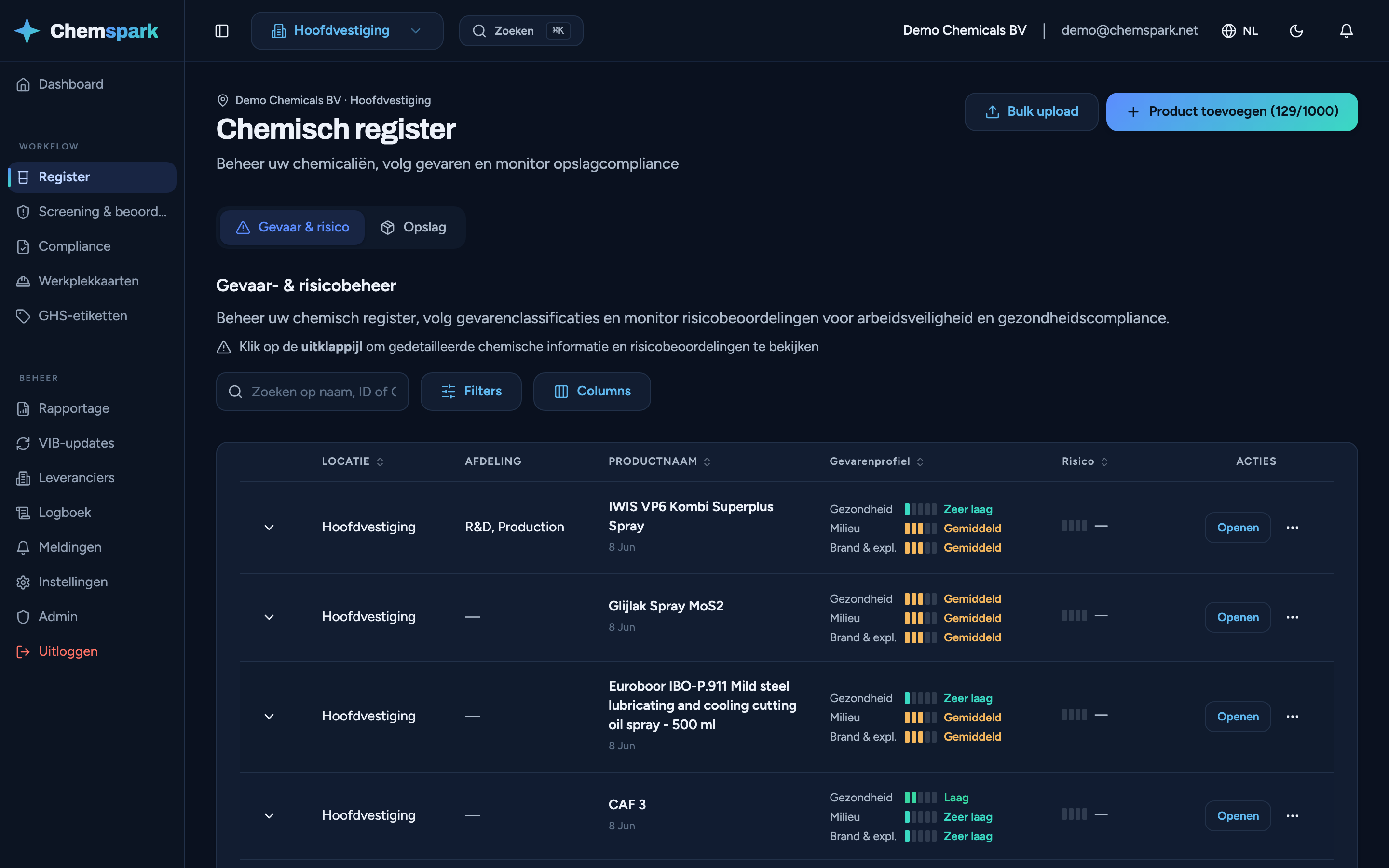Click the Admin shield icon

[23, 617]
